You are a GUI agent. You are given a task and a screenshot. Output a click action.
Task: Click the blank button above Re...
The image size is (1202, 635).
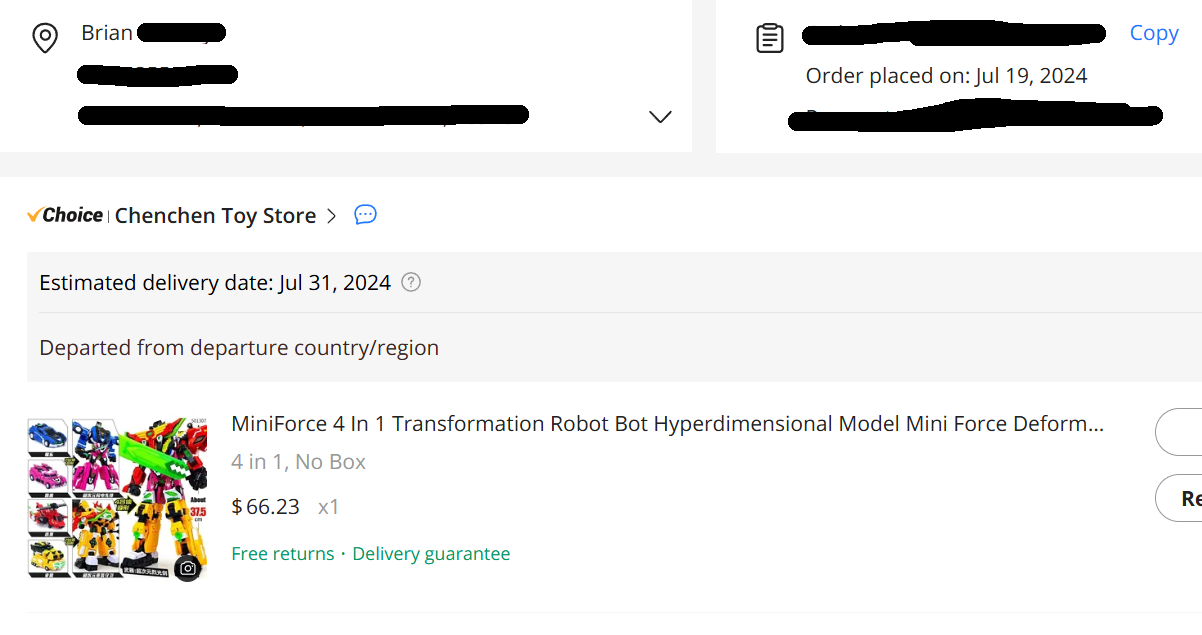pyautogui.click(x=1179, y=432)
